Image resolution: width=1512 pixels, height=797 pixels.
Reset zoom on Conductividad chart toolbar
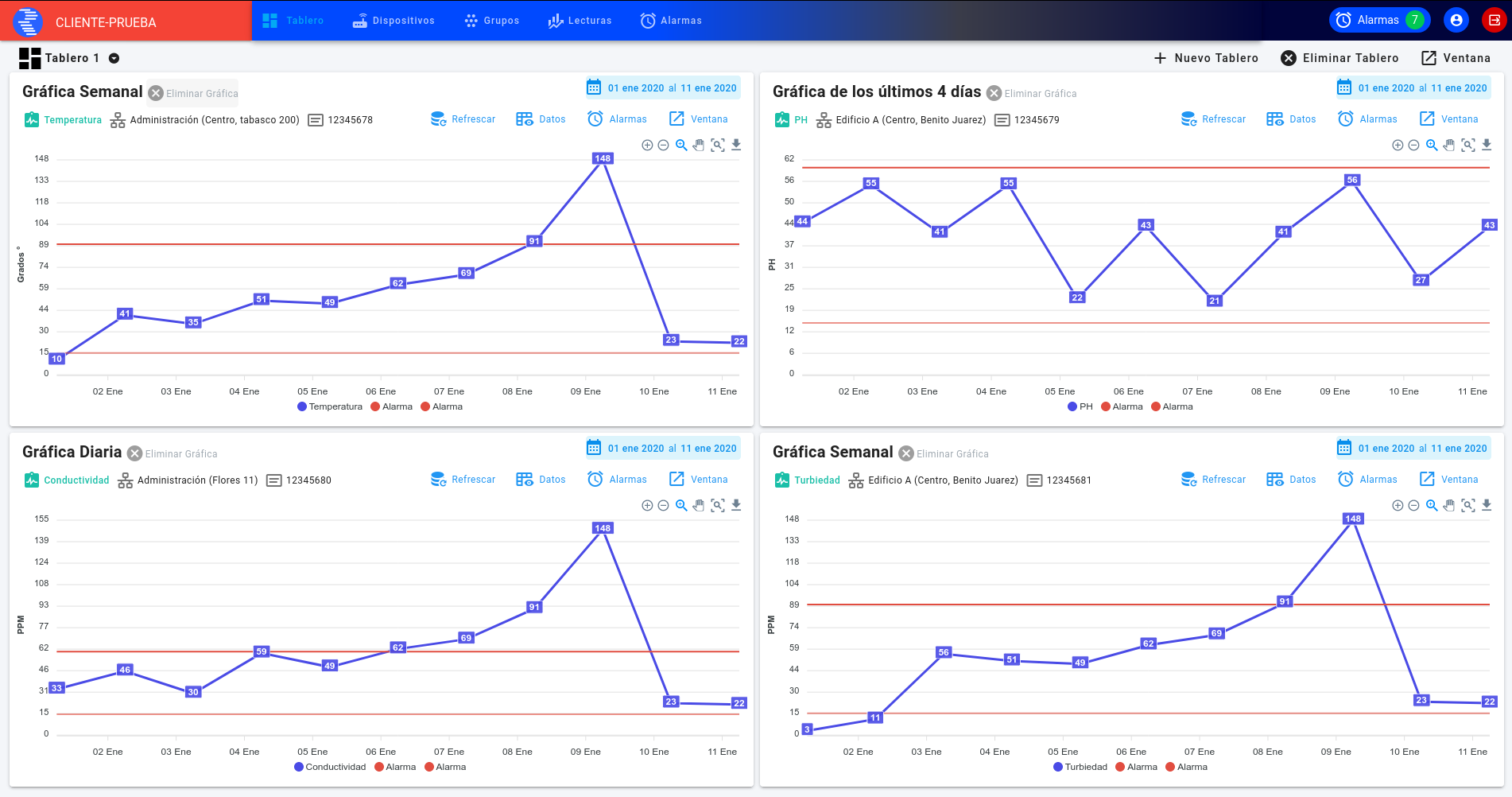click(718, 505)
